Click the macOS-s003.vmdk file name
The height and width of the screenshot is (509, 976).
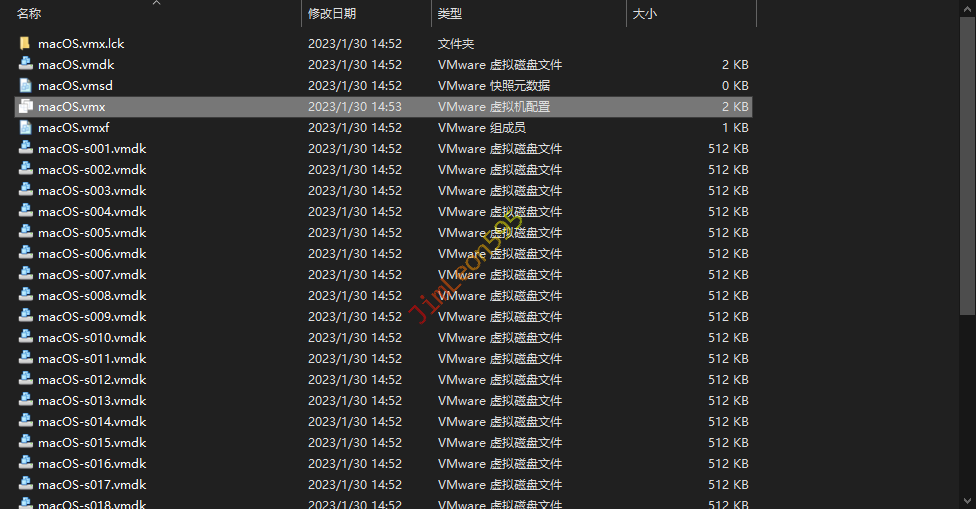(92, 190)
